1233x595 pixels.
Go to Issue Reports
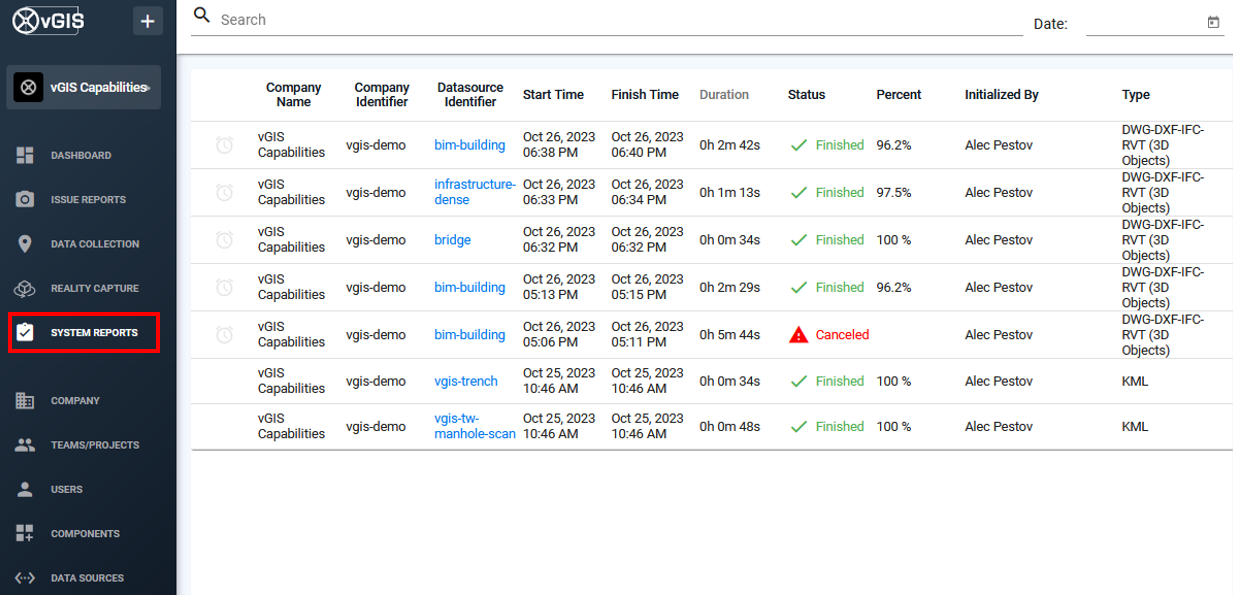[x=88, y=199]
